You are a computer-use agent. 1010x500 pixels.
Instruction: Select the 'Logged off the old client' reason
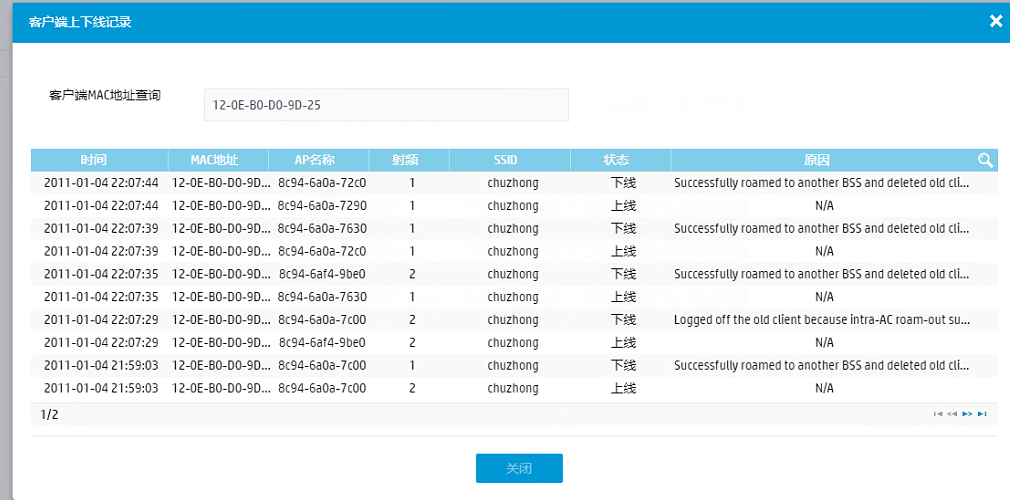tap(822, 320)
